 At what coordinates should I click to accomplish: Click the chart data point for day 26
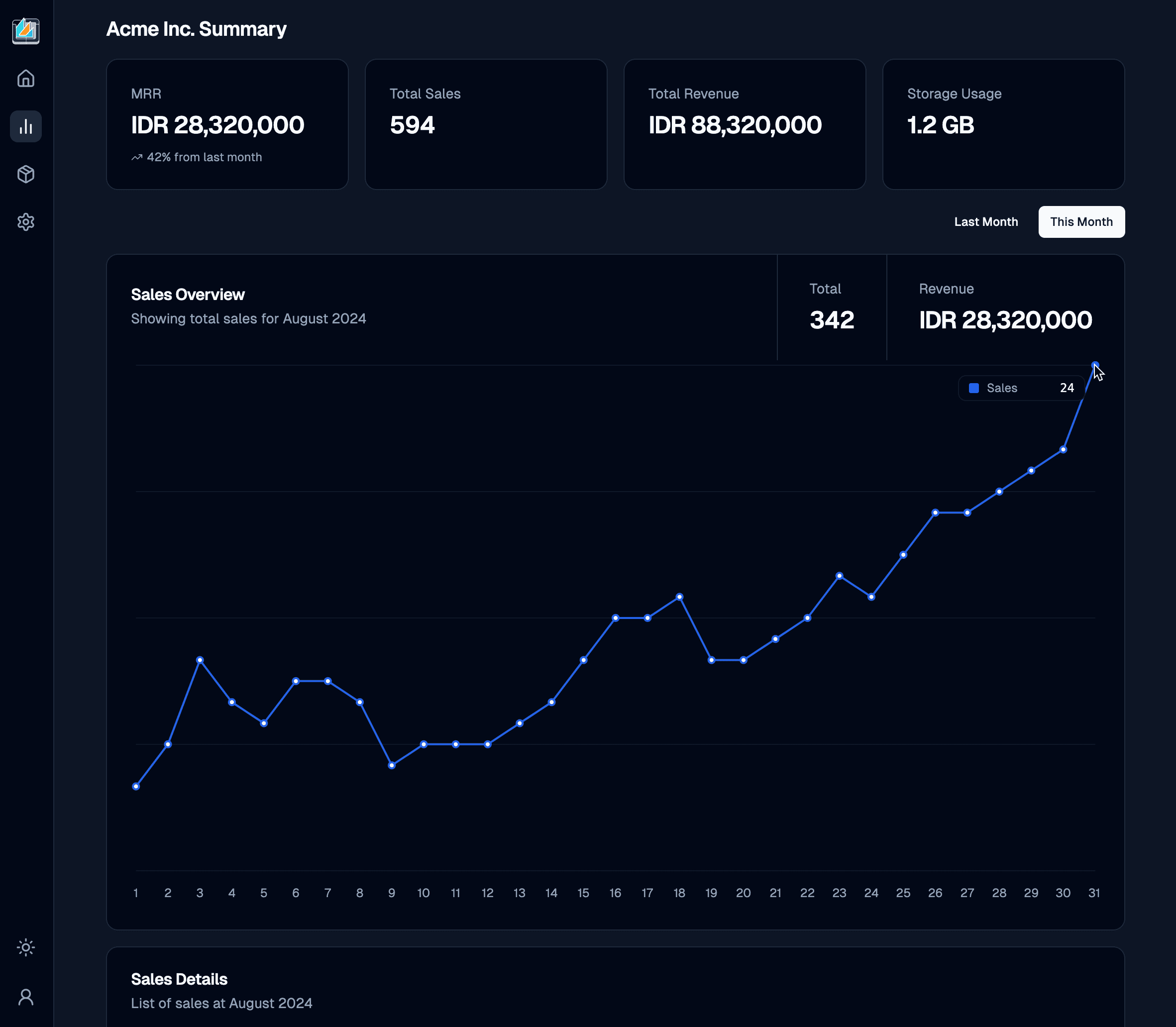pos(935,513)
